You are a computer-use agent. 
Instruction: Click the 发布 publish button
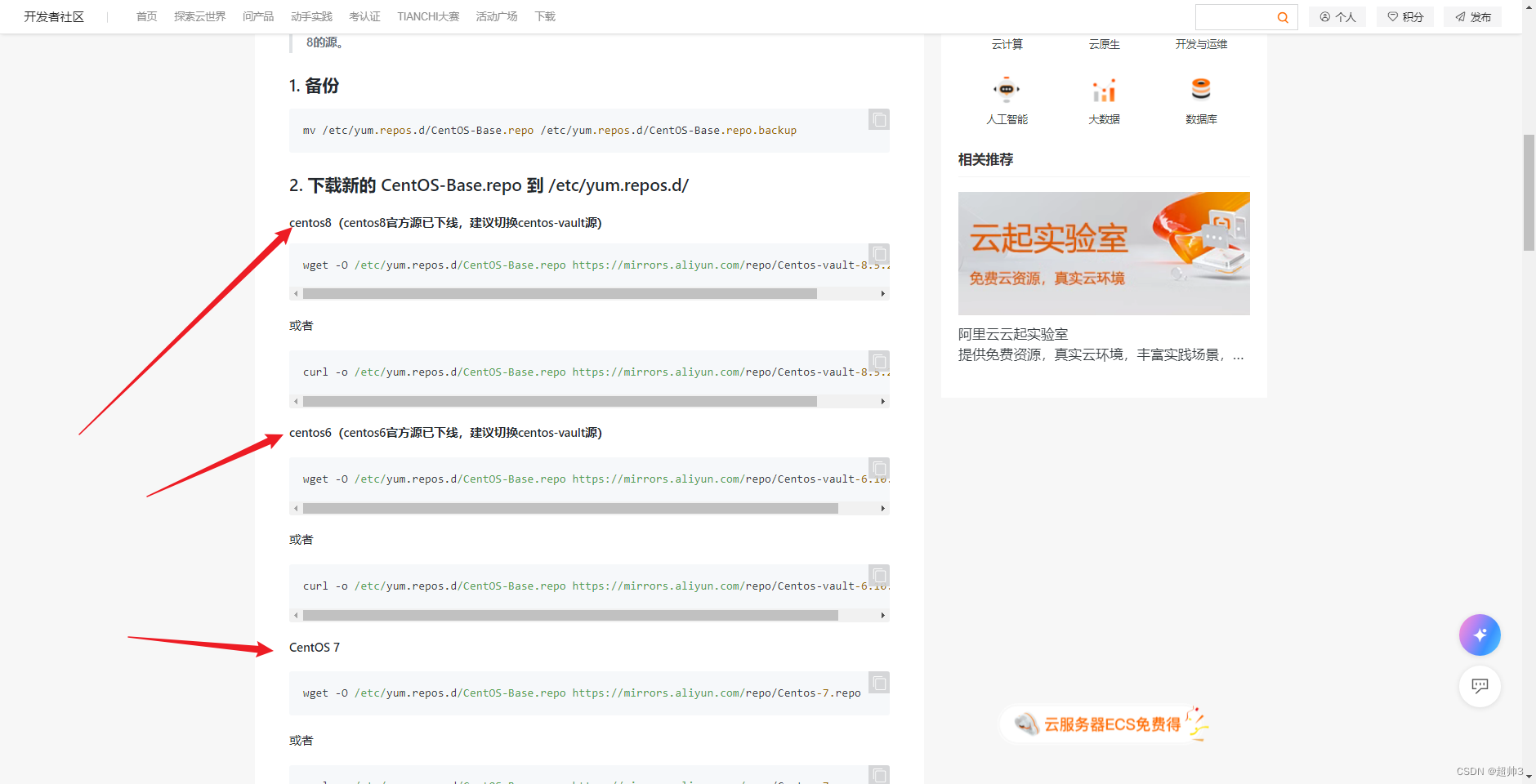pos(1473,17)
